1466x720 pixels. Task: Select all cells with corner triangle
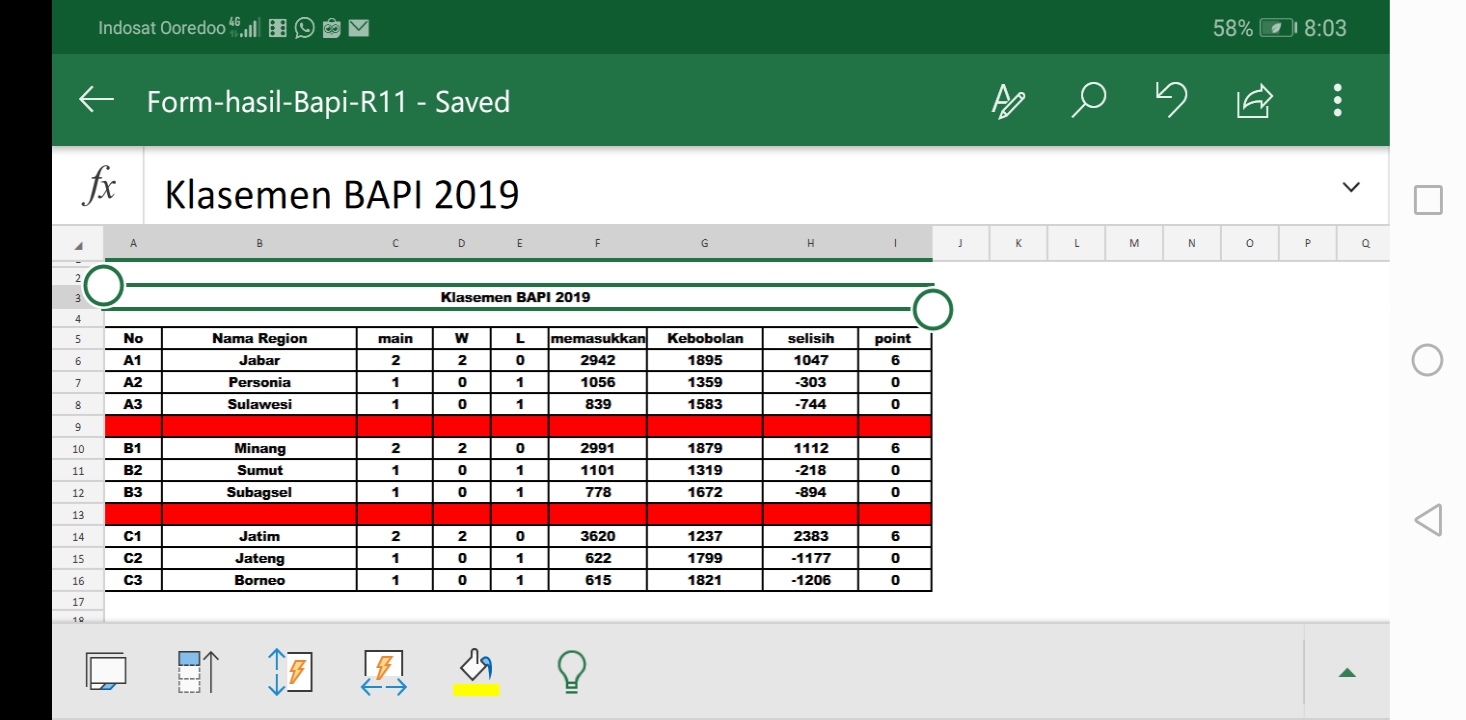tap(78, 245)
